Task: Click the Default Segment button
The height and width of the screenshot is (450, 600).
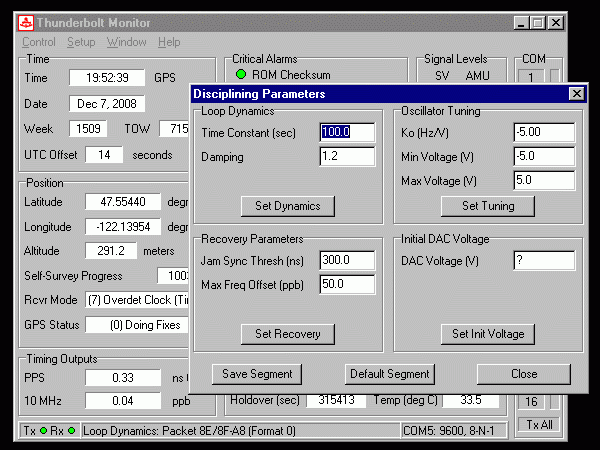Action: click(390, 374)
